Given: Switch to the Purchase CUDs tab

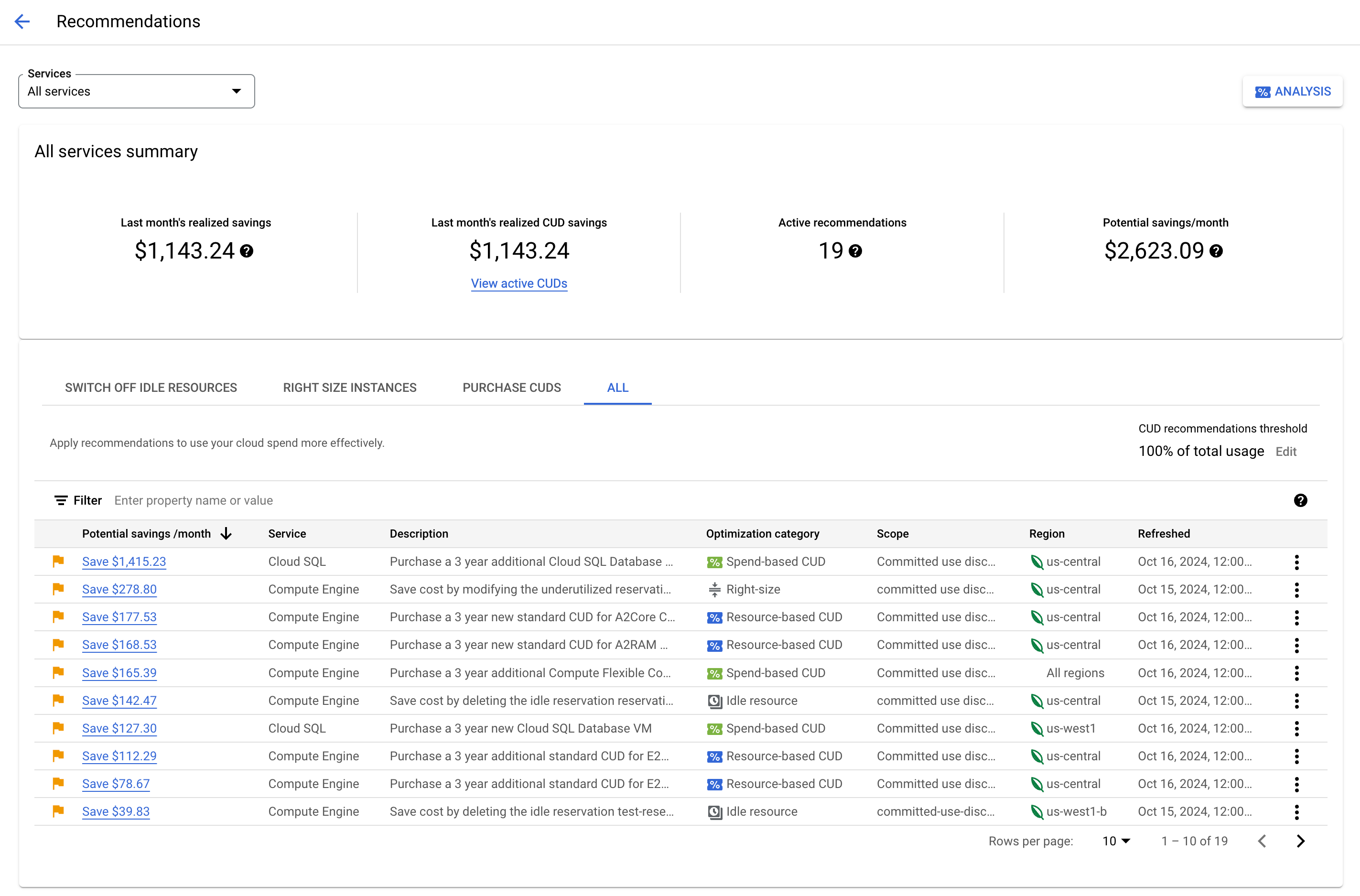Looking at the screenshot, I should coord(511,388).
